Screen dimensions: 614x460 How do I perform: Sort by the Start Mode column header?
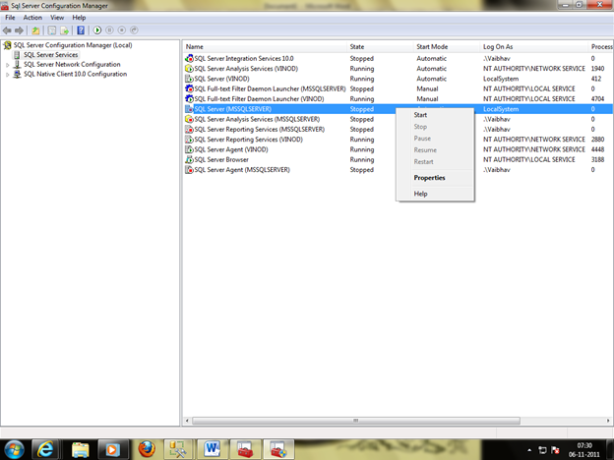[x=446, y=47]
